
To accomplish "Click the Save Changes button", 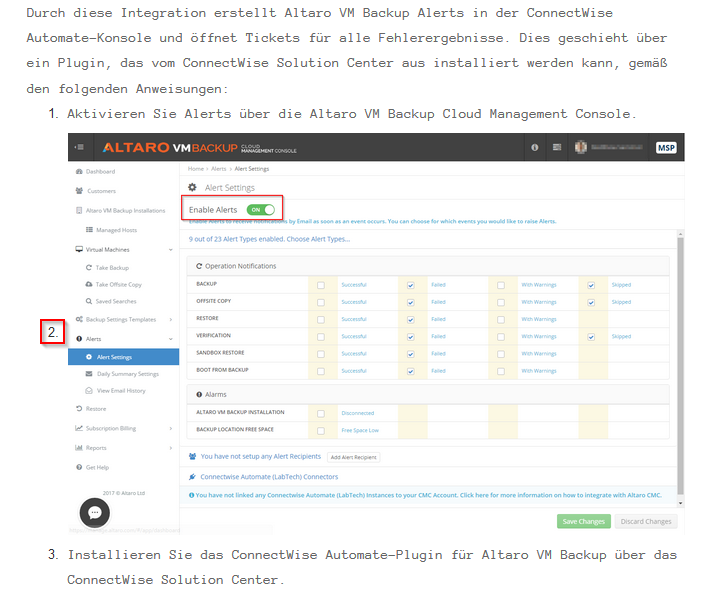I will [583, 522].
